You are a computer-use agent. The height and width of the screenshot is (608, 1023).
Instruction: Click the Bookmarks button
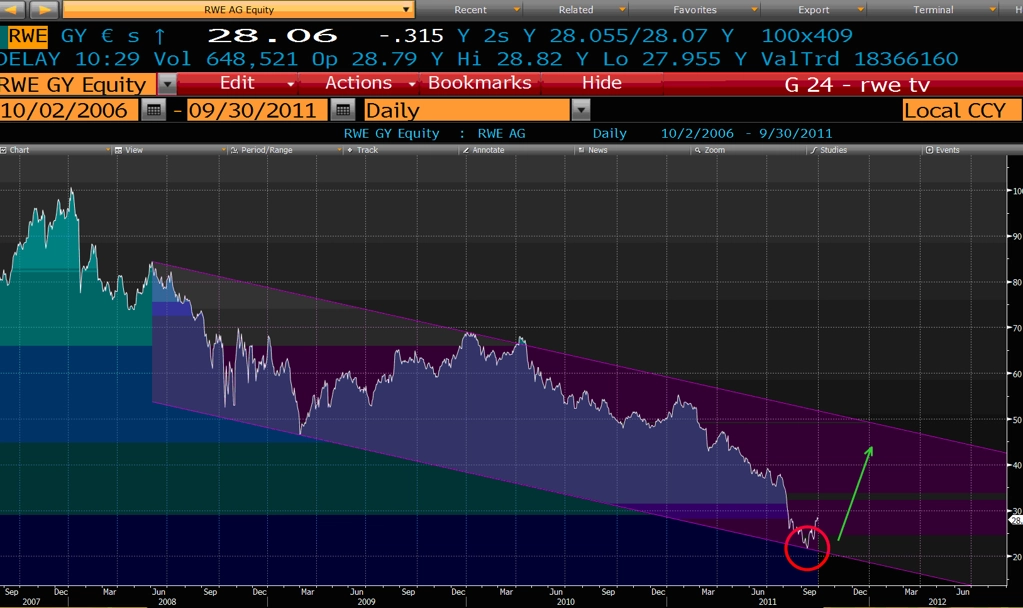coord(480,84)
